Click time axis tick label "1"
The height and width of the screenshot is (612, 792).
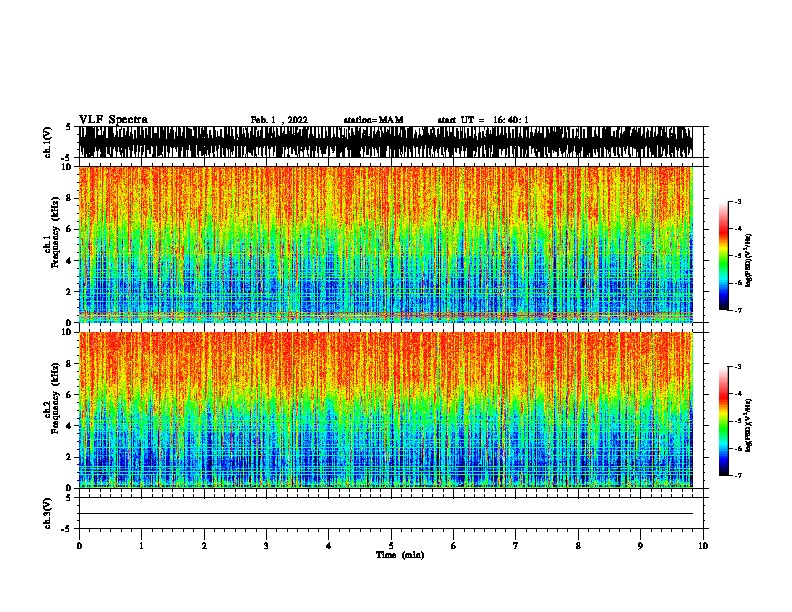coord(141,545)
